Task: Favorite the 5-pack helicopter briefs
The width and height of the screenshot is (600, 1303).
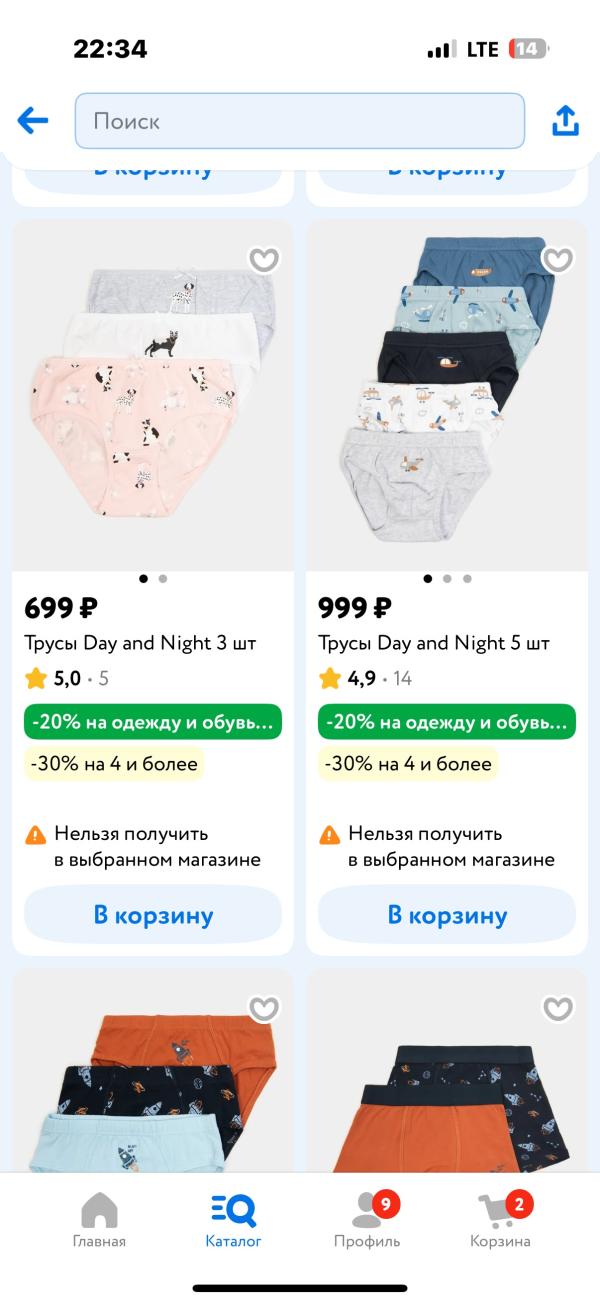Action: 558,260
